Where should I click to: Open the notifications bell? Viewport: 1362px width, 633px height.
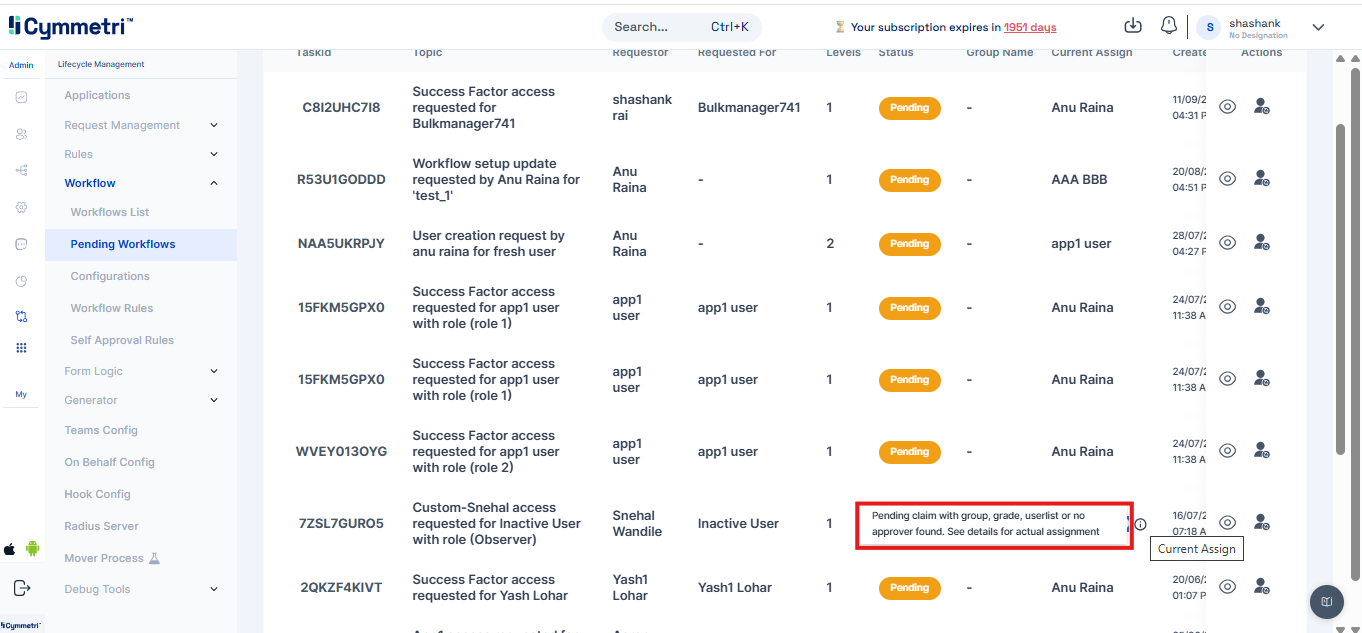point(1168,26)
